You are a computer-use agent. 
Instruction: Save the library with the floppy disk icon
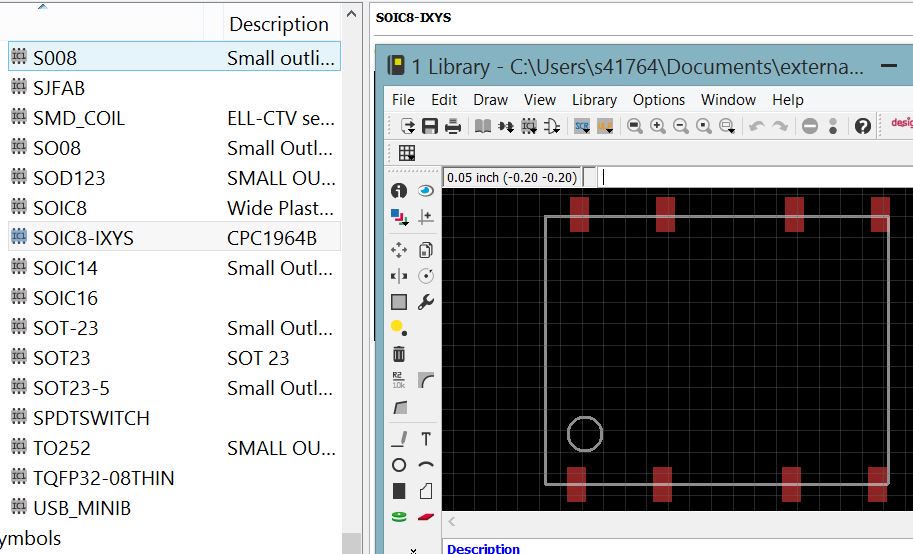pos(430,126)
